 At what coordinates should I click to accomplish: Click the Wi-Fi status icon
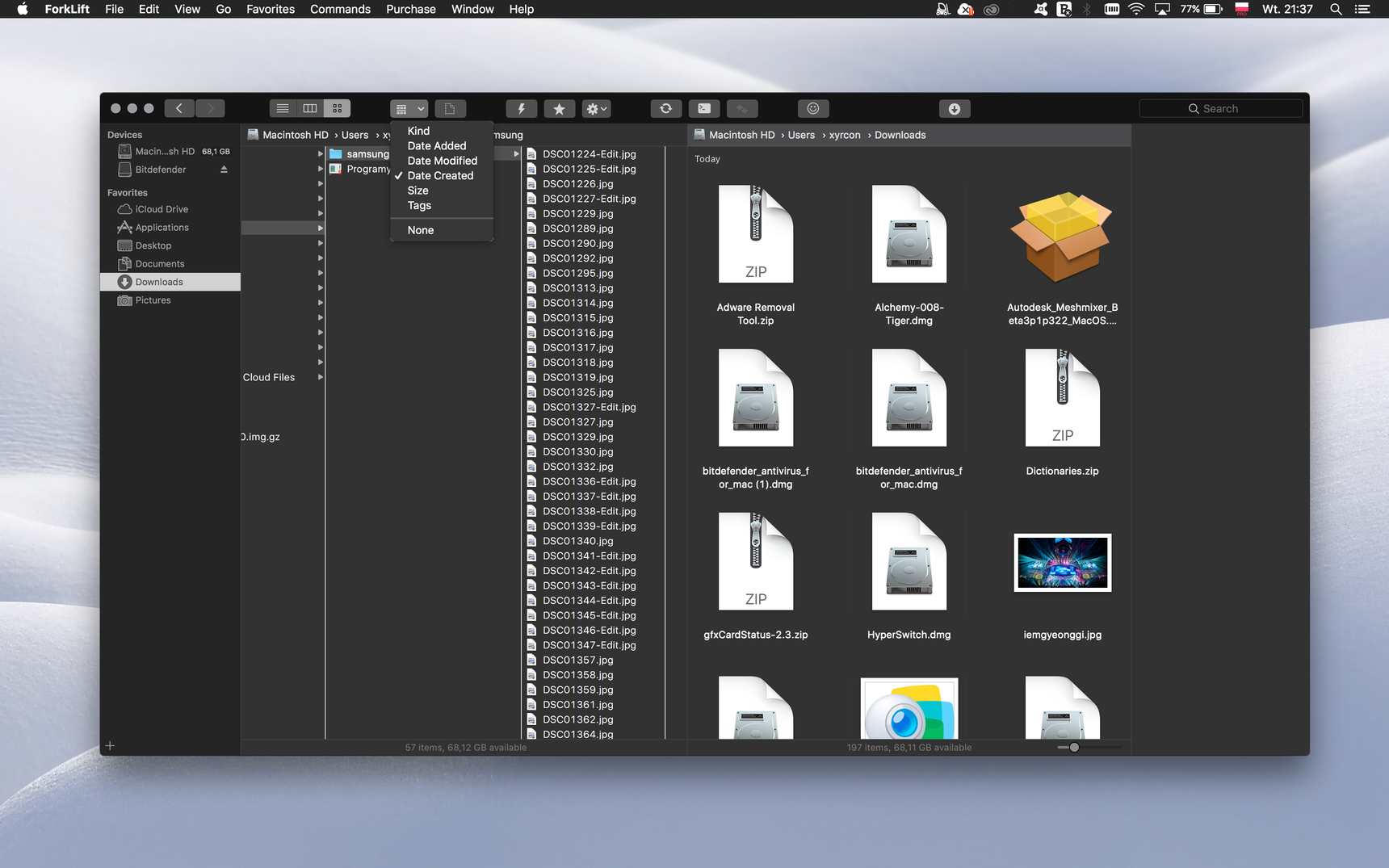[1136, 9]
